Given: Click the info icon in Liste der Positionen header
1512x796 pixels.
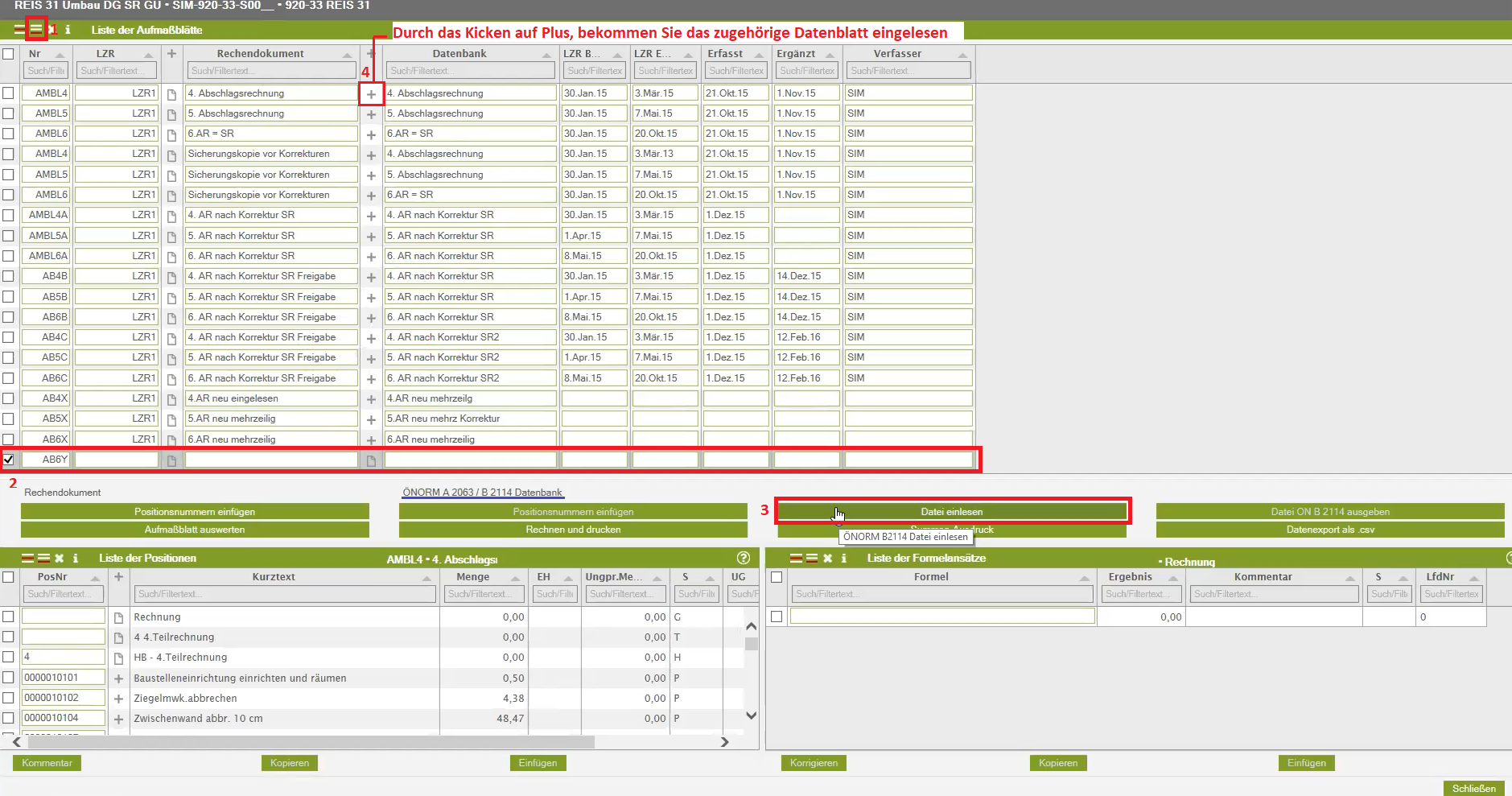Looking at the screenshot, I should [76, 558].
